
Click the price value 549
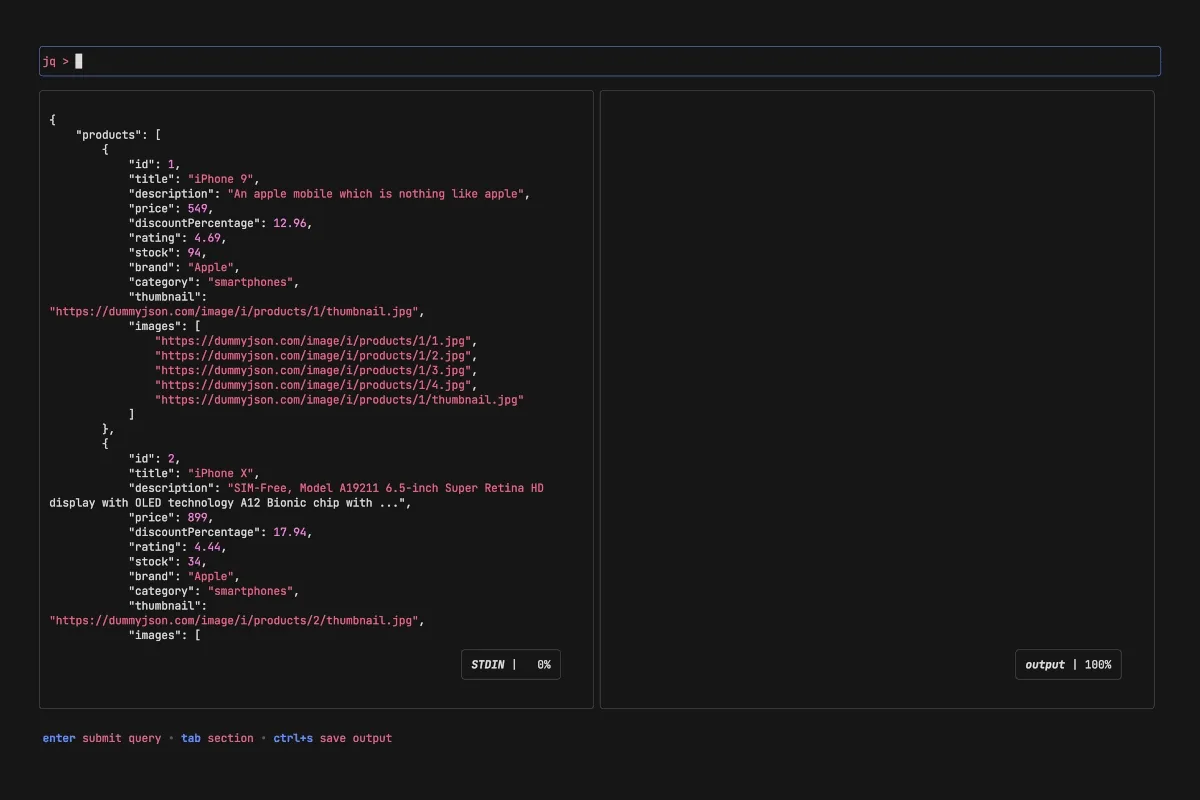pyautogui.click(x=197, y=208)
